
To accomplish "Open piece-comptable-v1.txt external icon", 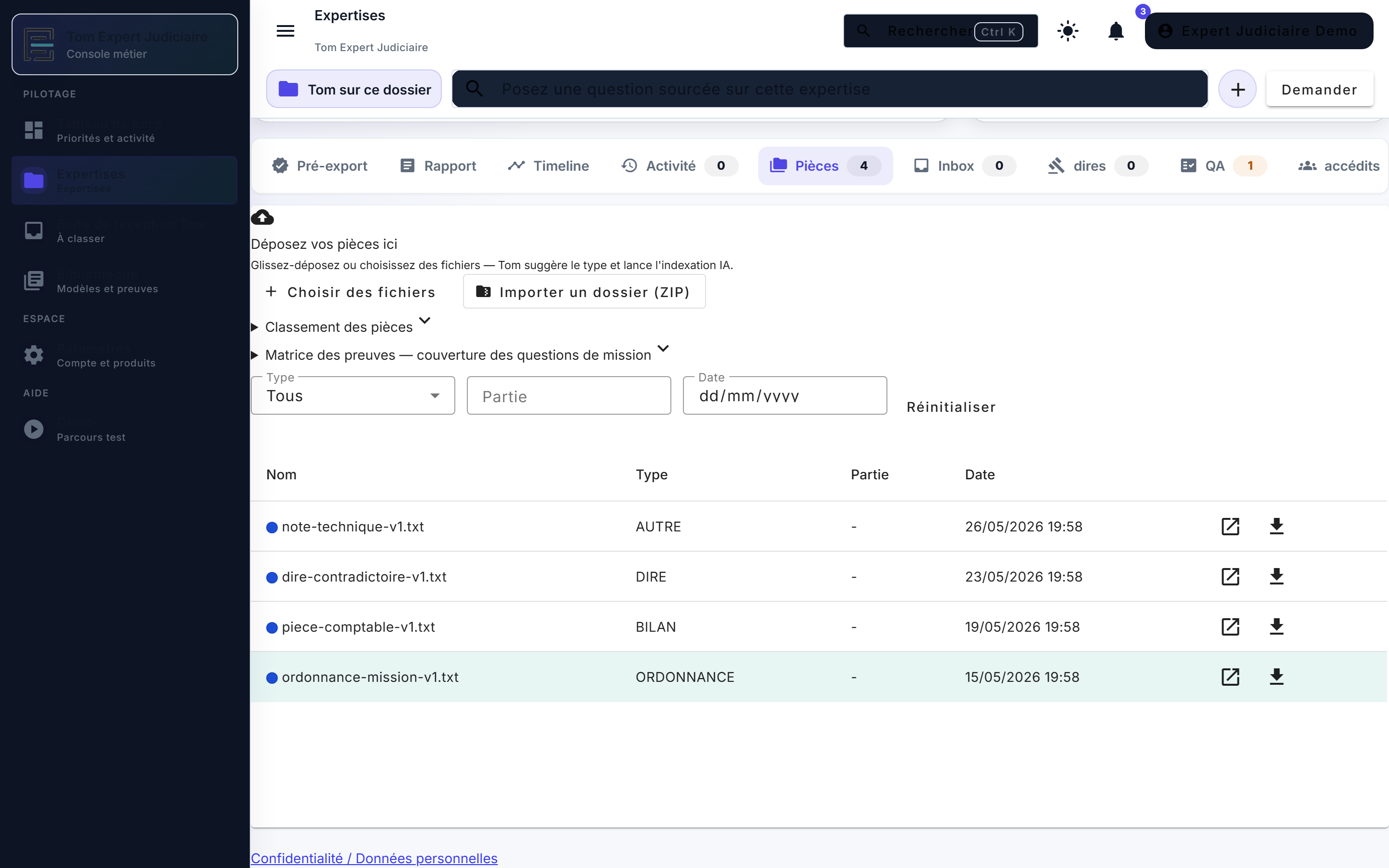I will point(1230,627).
